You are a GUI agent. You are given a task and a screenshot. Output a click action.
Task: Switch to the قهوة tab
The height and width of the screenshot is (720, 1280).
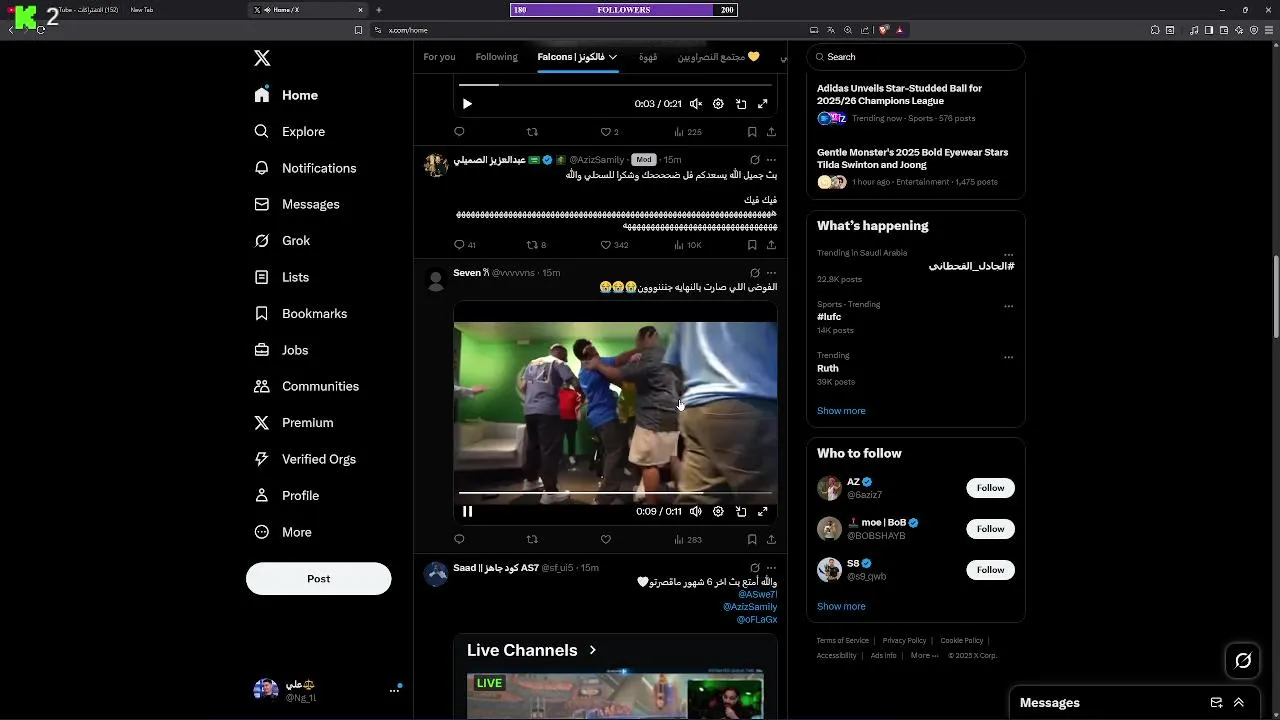(x=648, y=57)
